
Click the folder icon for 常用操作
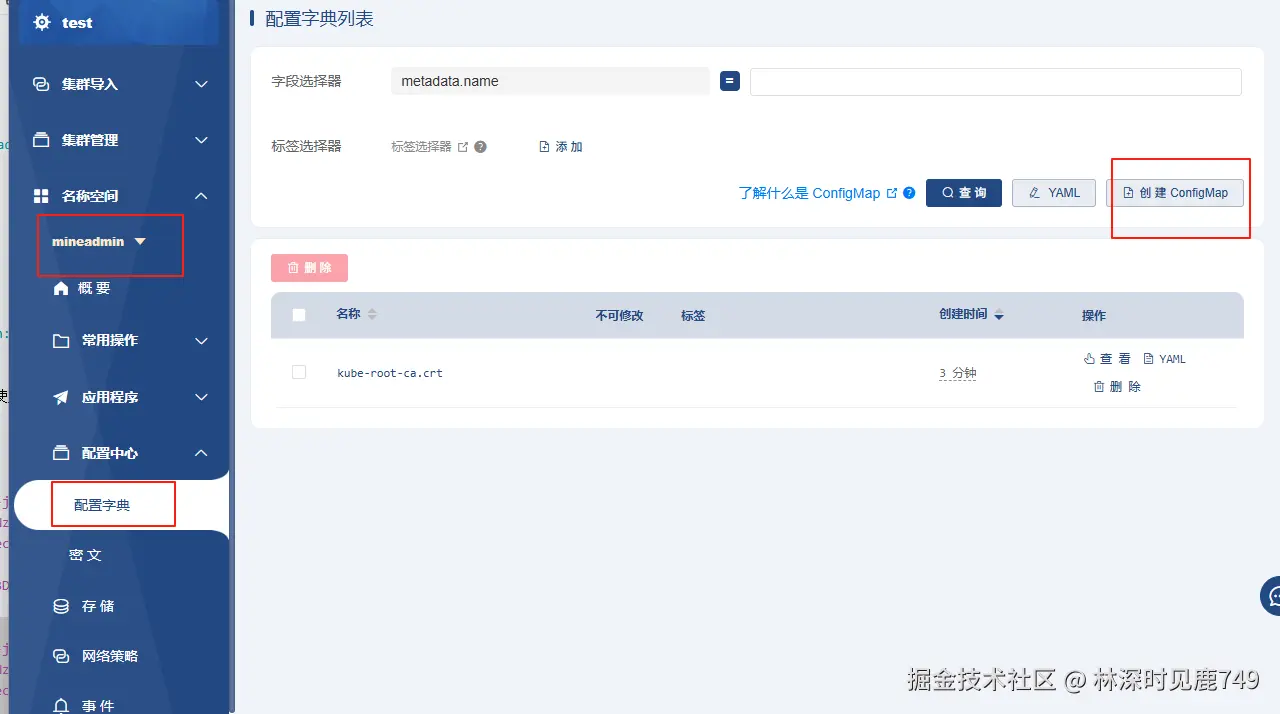(x=61, y=340)
